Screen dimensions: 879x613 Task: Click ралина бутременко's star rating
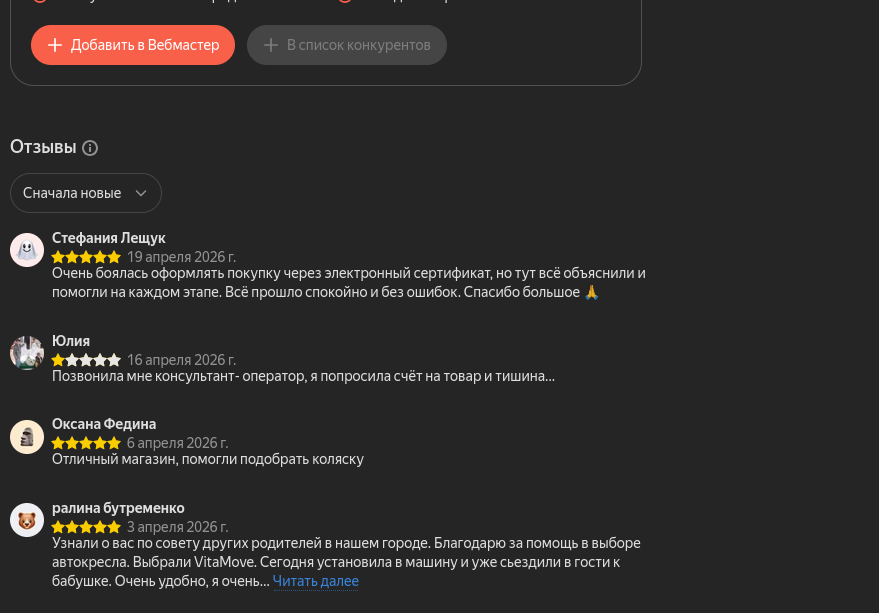(86, 527)
